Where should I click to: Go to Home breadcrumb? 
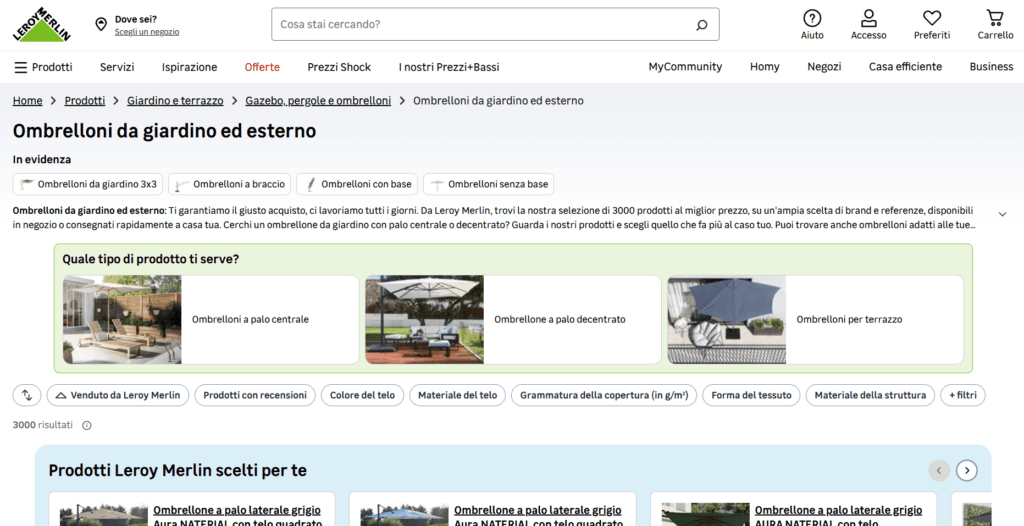tap(27, 101)
